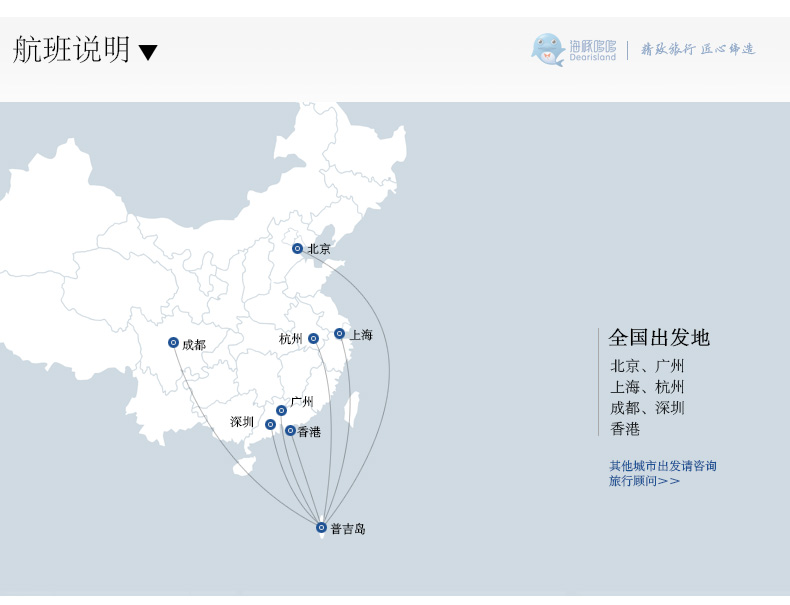Open the 旅行顾问>> link
This screenshot has width=790, height=605.
pyautogui.click(x=644, y=481)
